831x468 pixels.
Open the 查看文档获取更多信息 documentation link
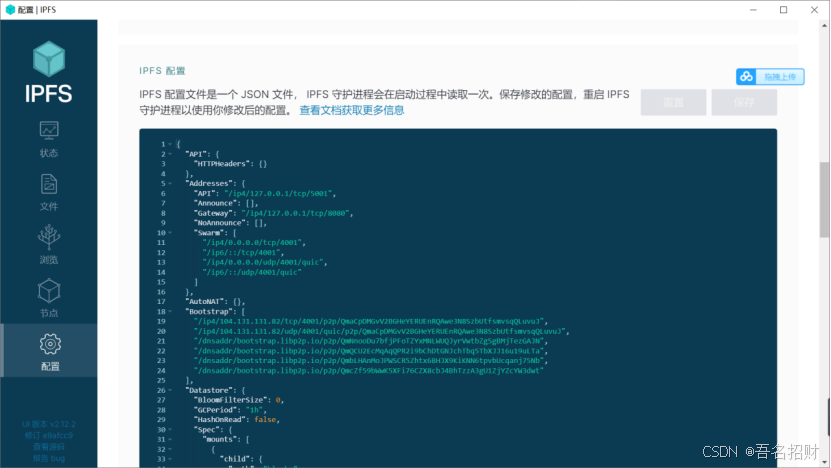(352, 110)
